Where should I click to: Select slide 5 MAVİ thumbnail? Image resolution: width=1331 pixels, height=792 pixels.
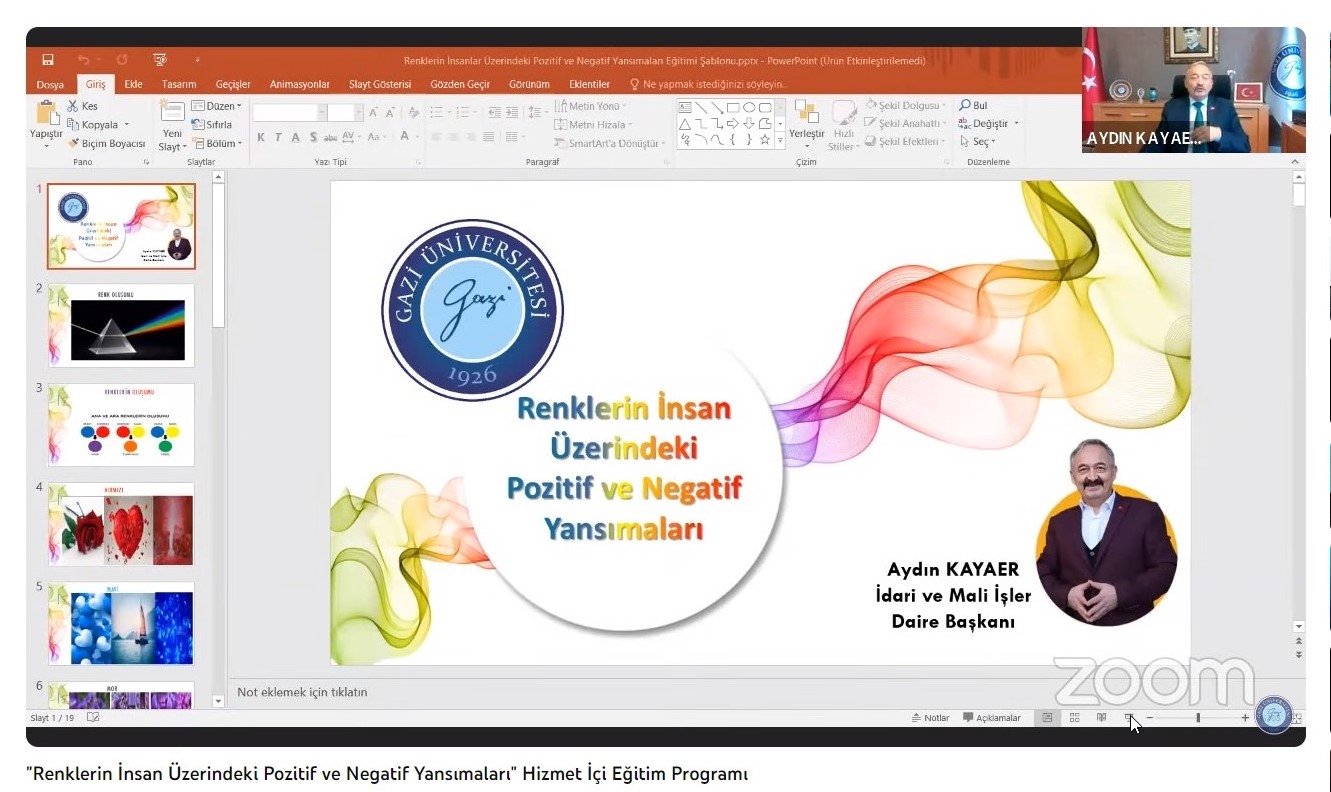pos(121,624)
